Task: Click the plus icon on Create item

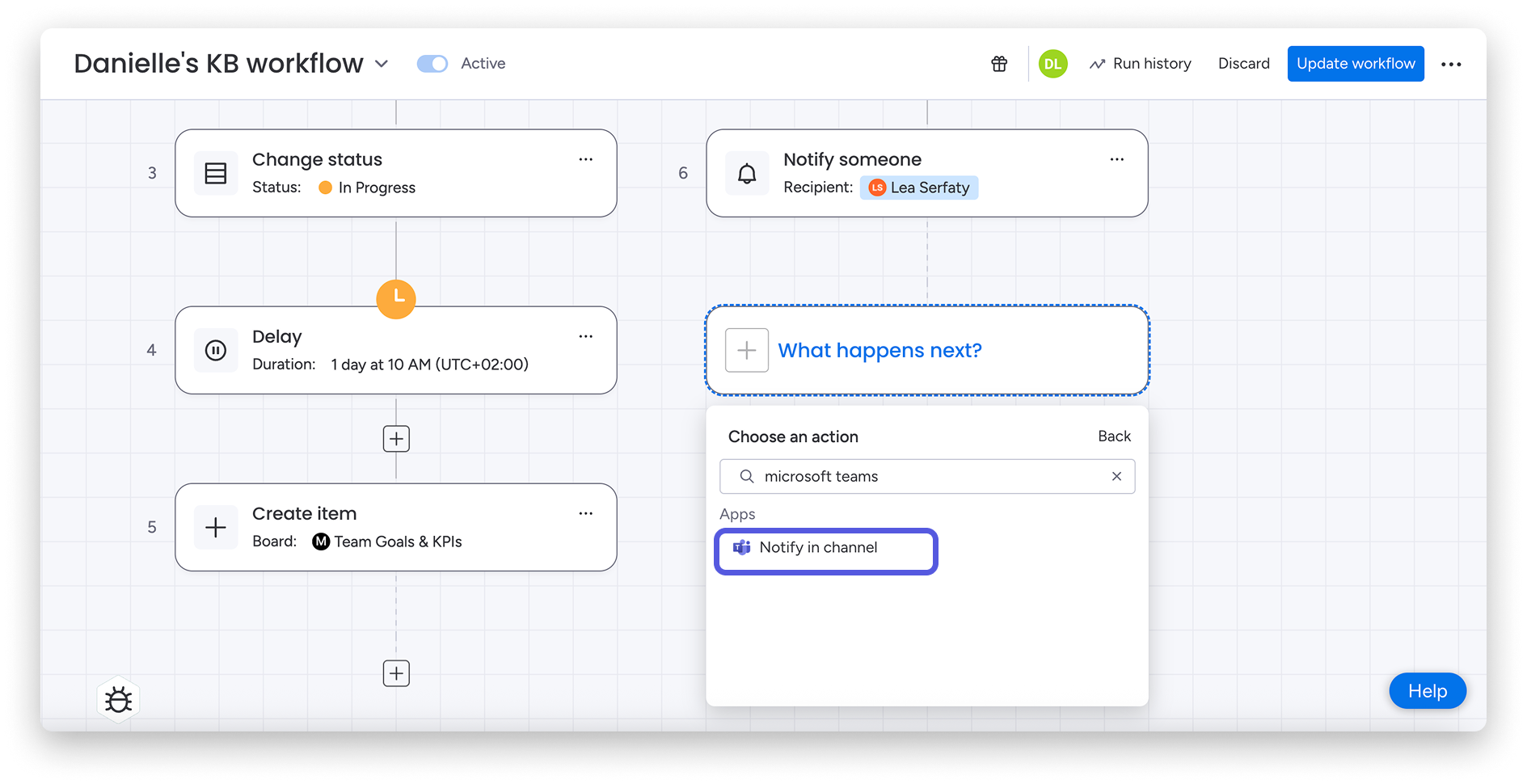Action: coord(216,527)
